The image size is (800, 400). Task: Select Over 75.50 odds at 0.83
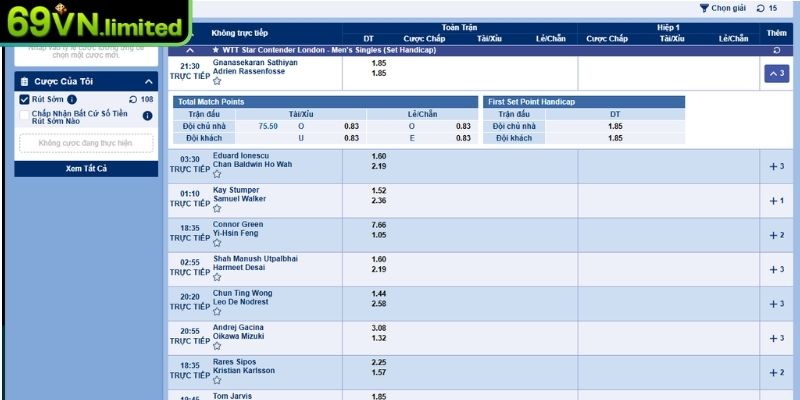coord(351,126)
